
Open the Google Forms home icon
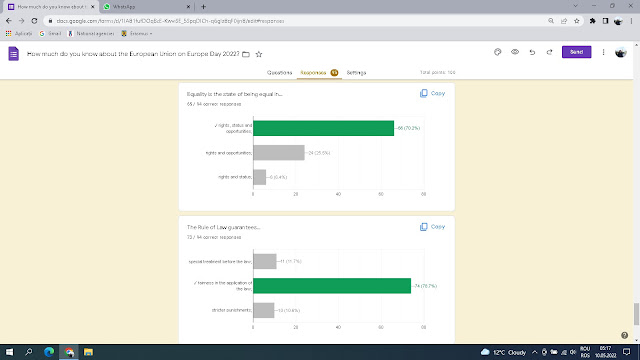13,53
